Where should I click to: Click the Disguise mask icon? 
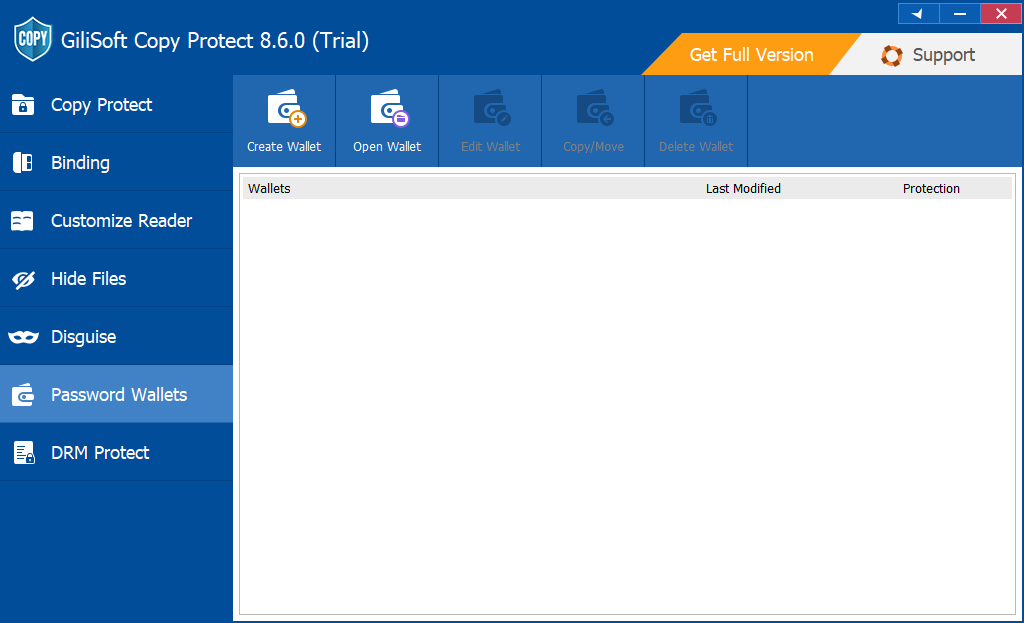pos(24,337)
